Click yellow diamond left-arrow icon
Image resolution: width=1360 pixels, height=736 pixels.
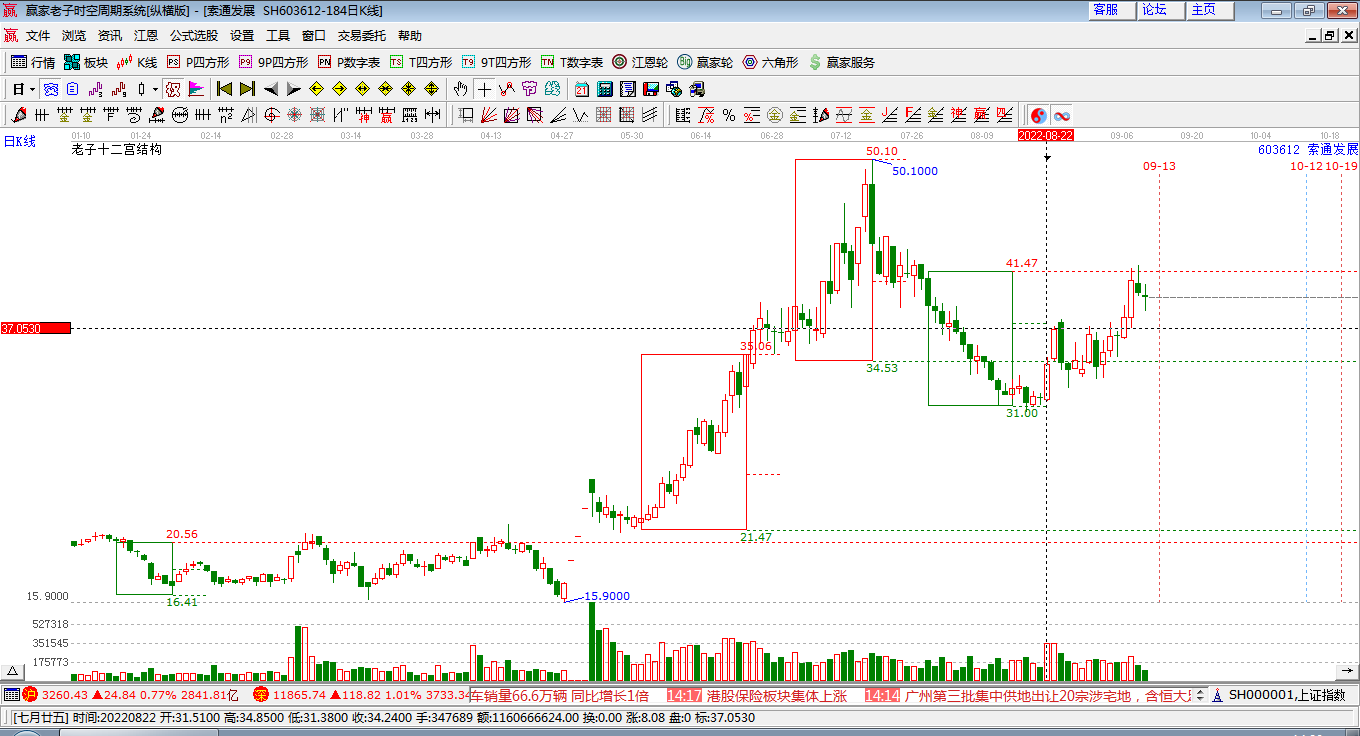(316, 89)
